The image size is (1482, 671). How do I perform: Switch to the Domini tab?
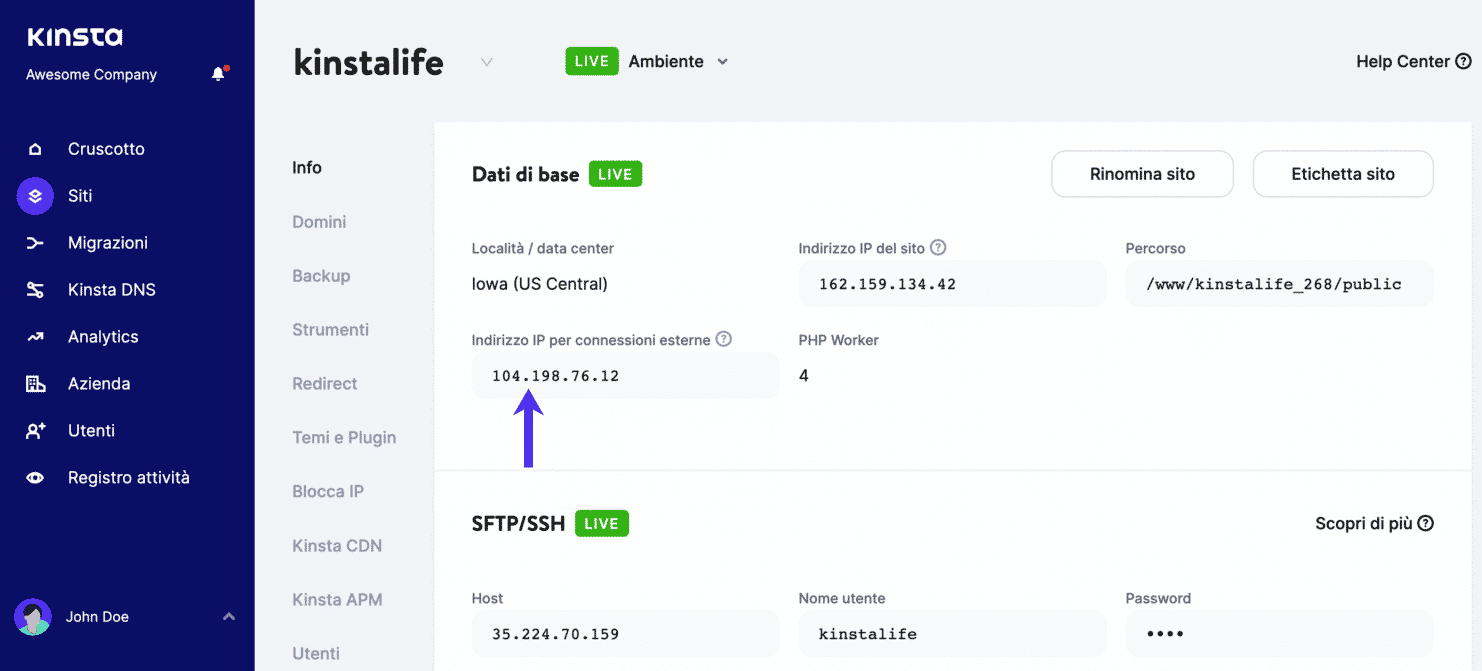pyautogui.click(x=319, y=222)
